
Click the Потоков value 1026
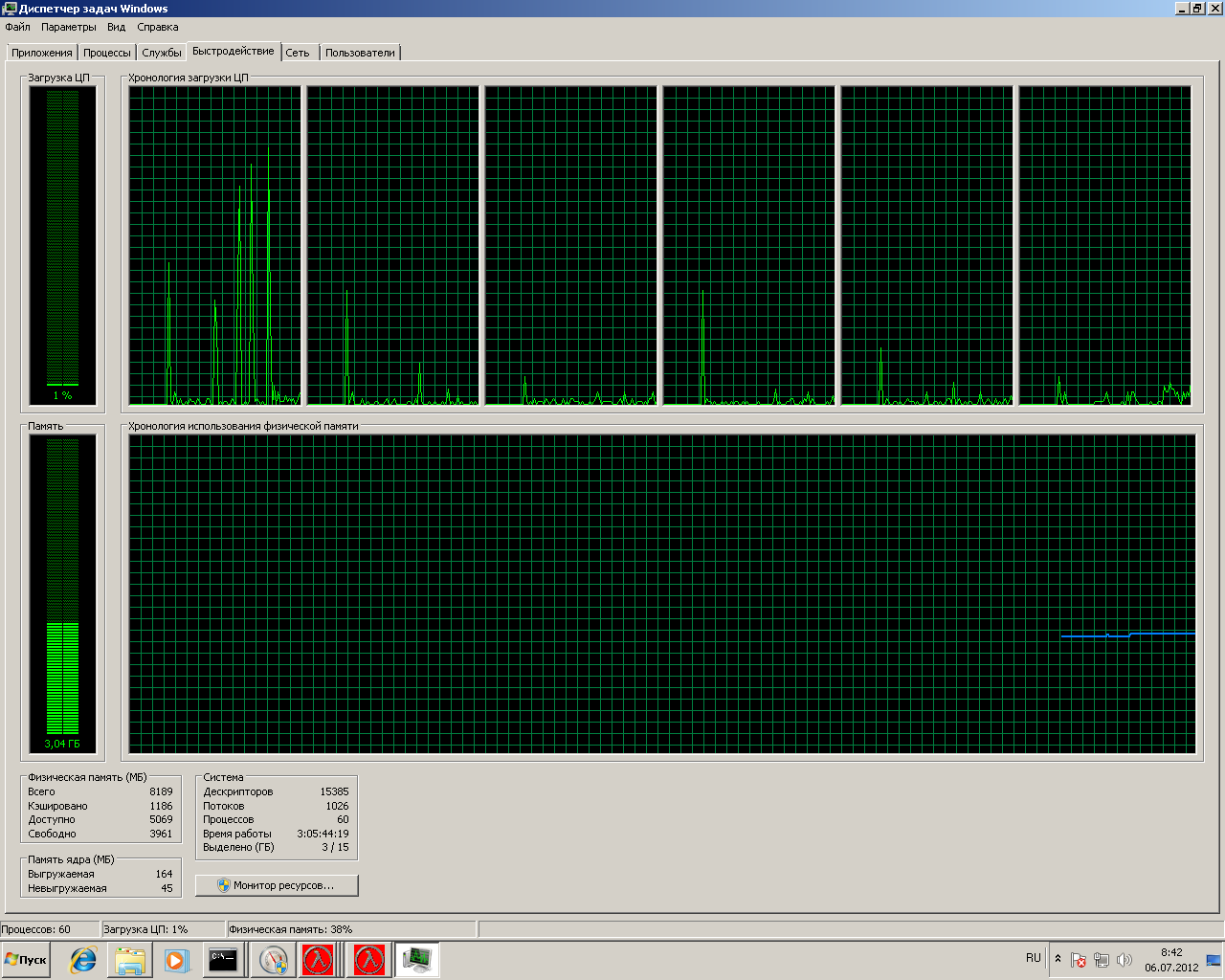coord(337,806)
